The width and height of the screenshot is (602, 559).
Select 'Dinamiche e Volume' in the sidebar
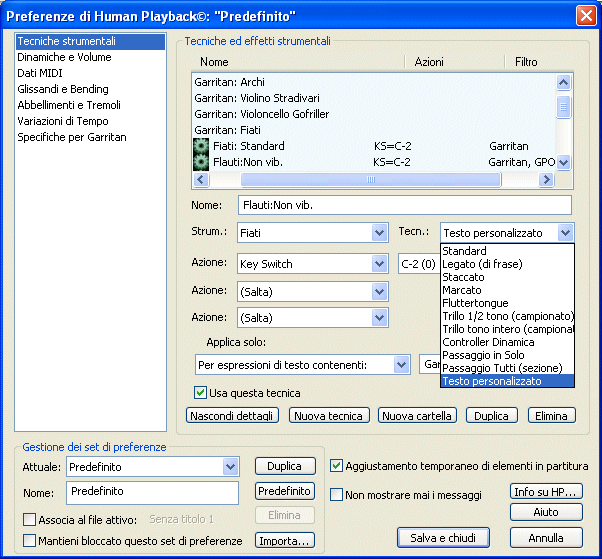[x=64, y=57]
